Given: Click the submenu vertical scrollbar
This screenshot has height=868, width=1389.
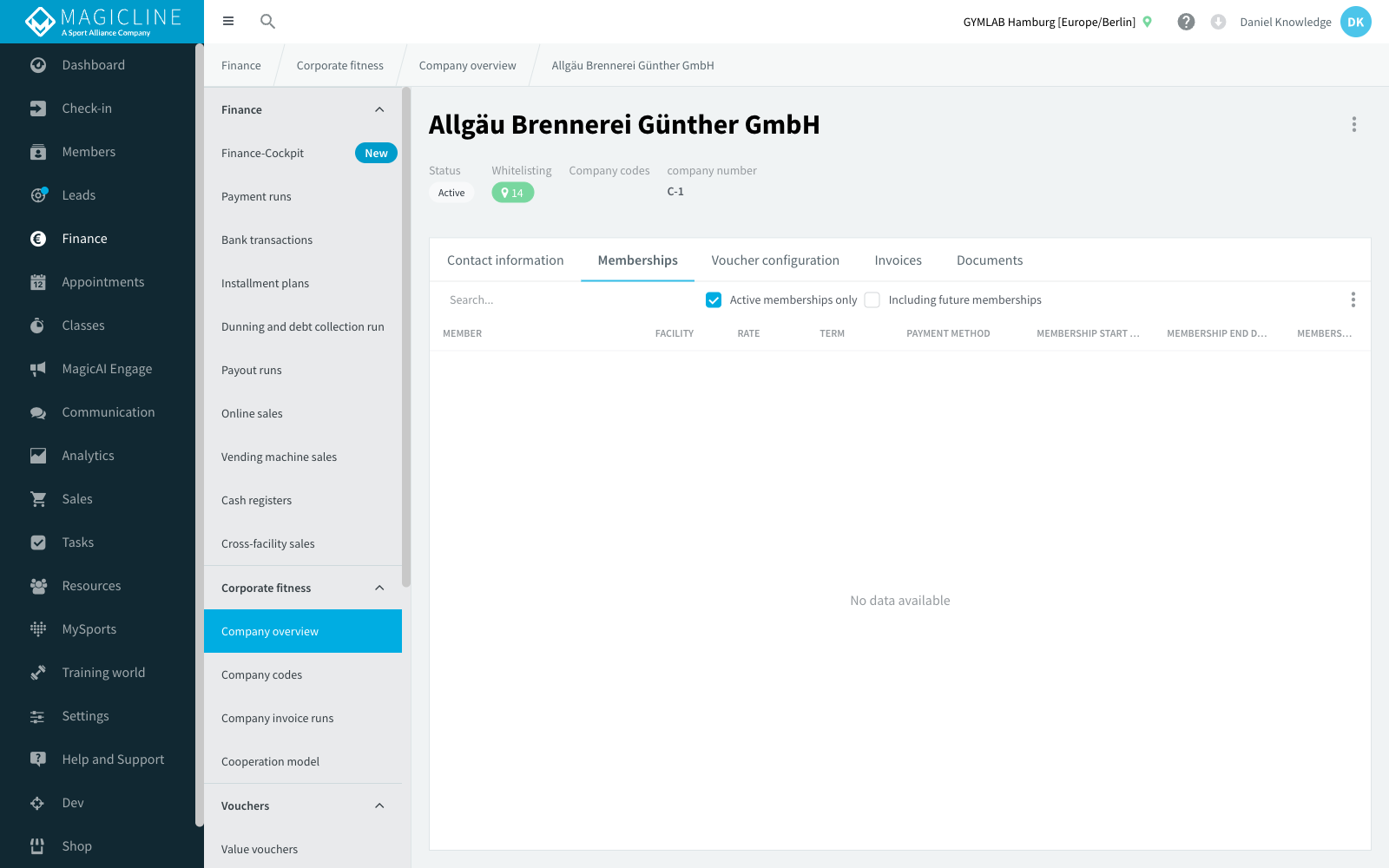Looking at the screenshot, I should [406, 337].
